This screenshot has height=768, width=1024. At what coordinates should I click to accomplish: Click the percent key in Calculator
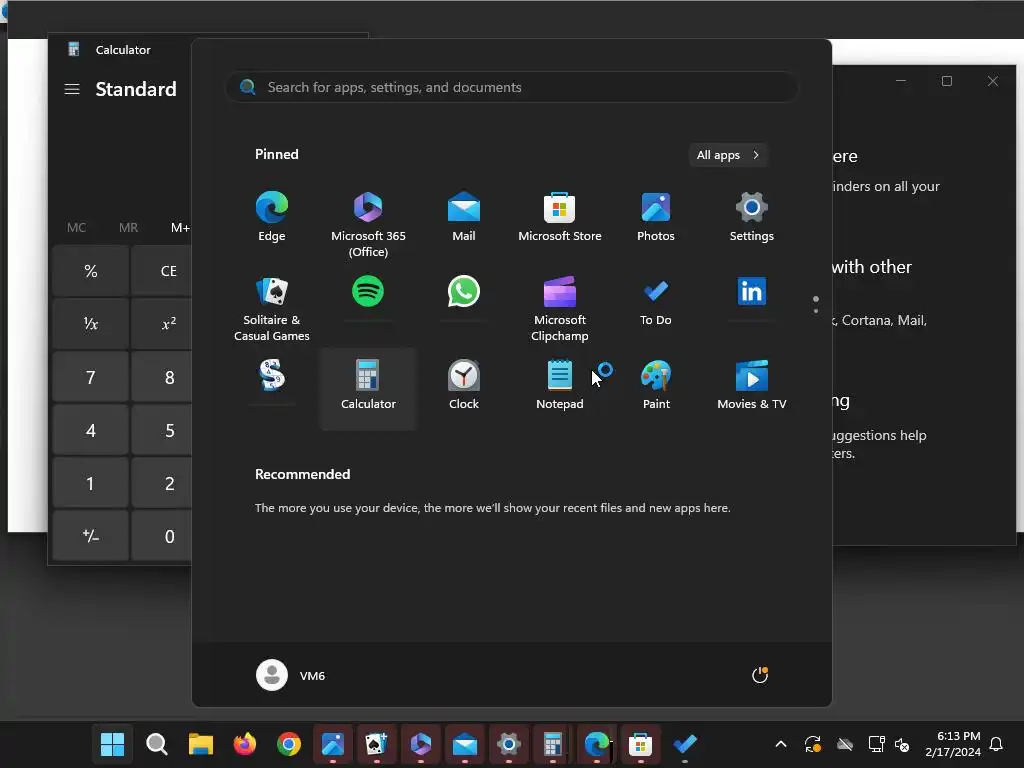click(91, 271)
